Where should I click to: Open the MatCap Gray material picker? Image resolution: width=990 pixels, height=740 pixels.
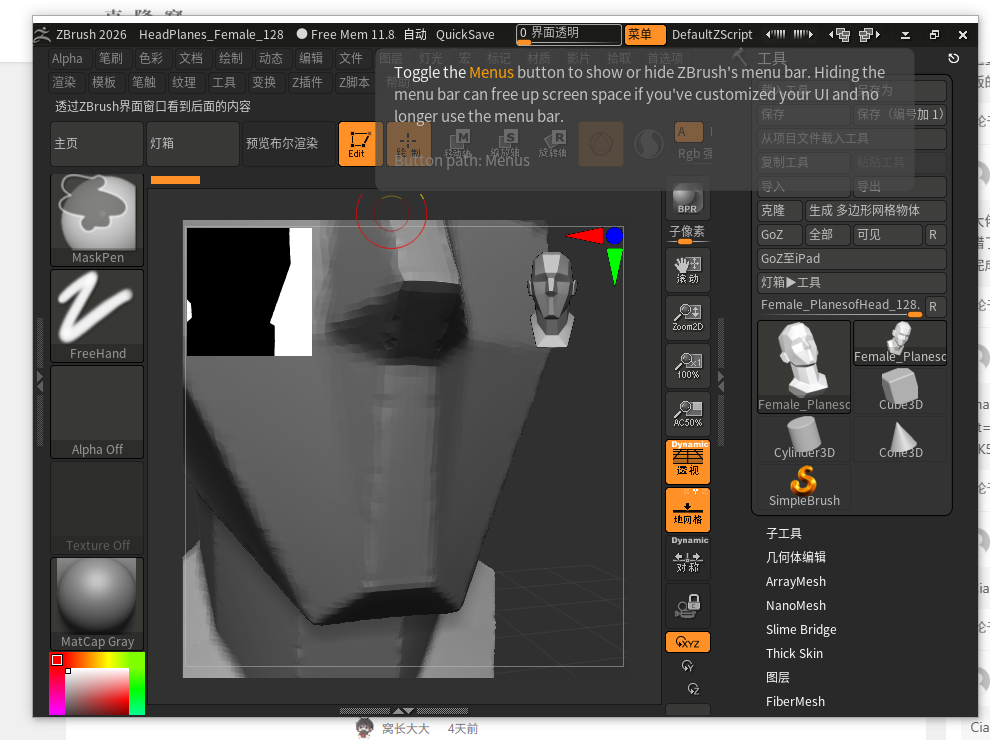click(x=97, y=602)
